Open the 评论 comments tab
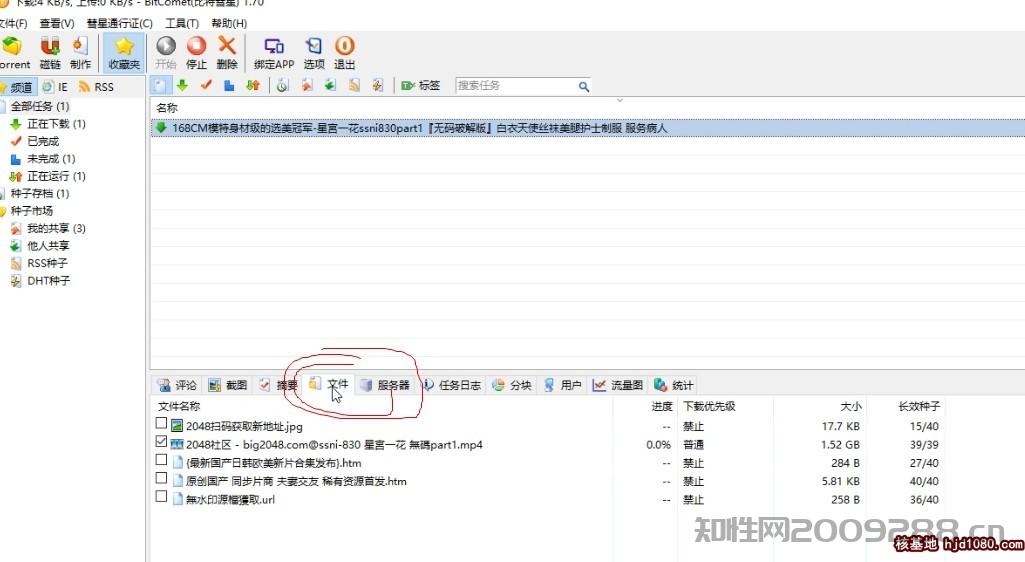The height and width of the screenshot is (562, 1025). 176,385
